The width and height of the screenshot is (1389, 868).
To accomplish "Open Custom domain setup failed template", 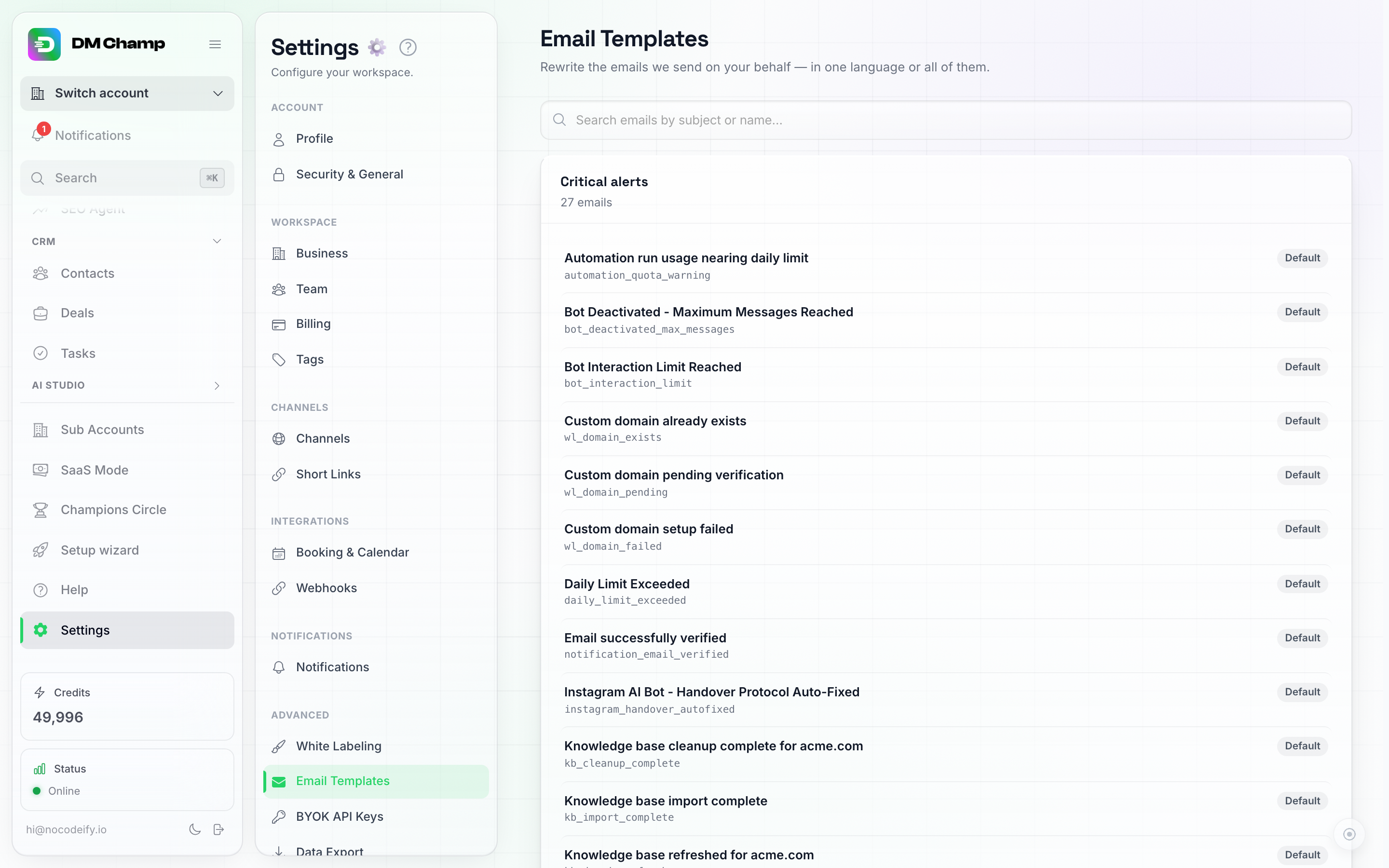I will (946, 537).
